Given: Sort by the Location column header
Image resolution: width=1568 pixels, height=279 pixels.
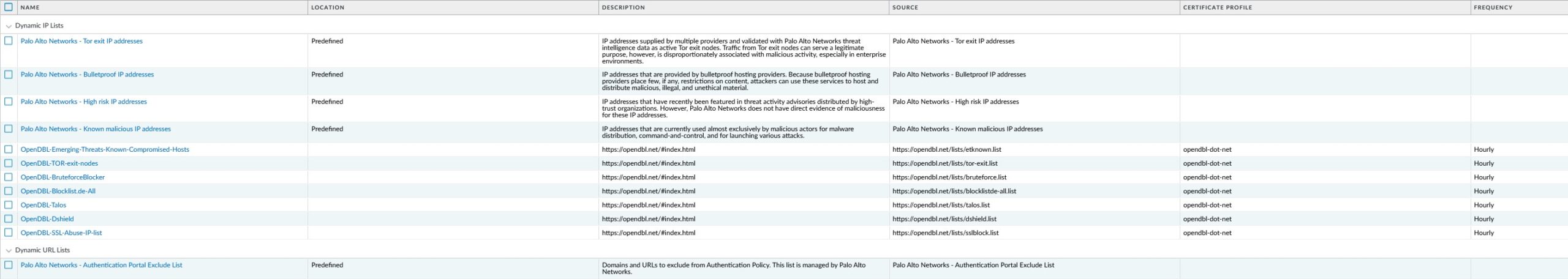Looking at the screenshot, I should coord(328,7).
